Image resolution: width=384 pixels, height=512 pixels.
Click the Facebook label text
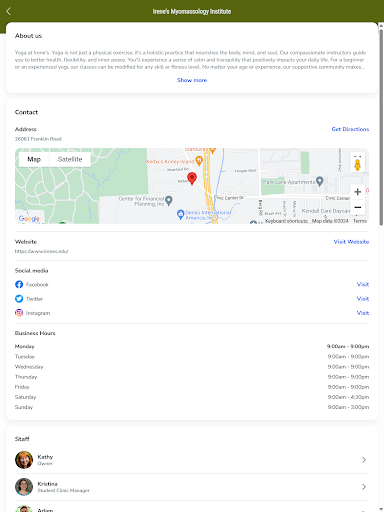[x=37, y=284]
